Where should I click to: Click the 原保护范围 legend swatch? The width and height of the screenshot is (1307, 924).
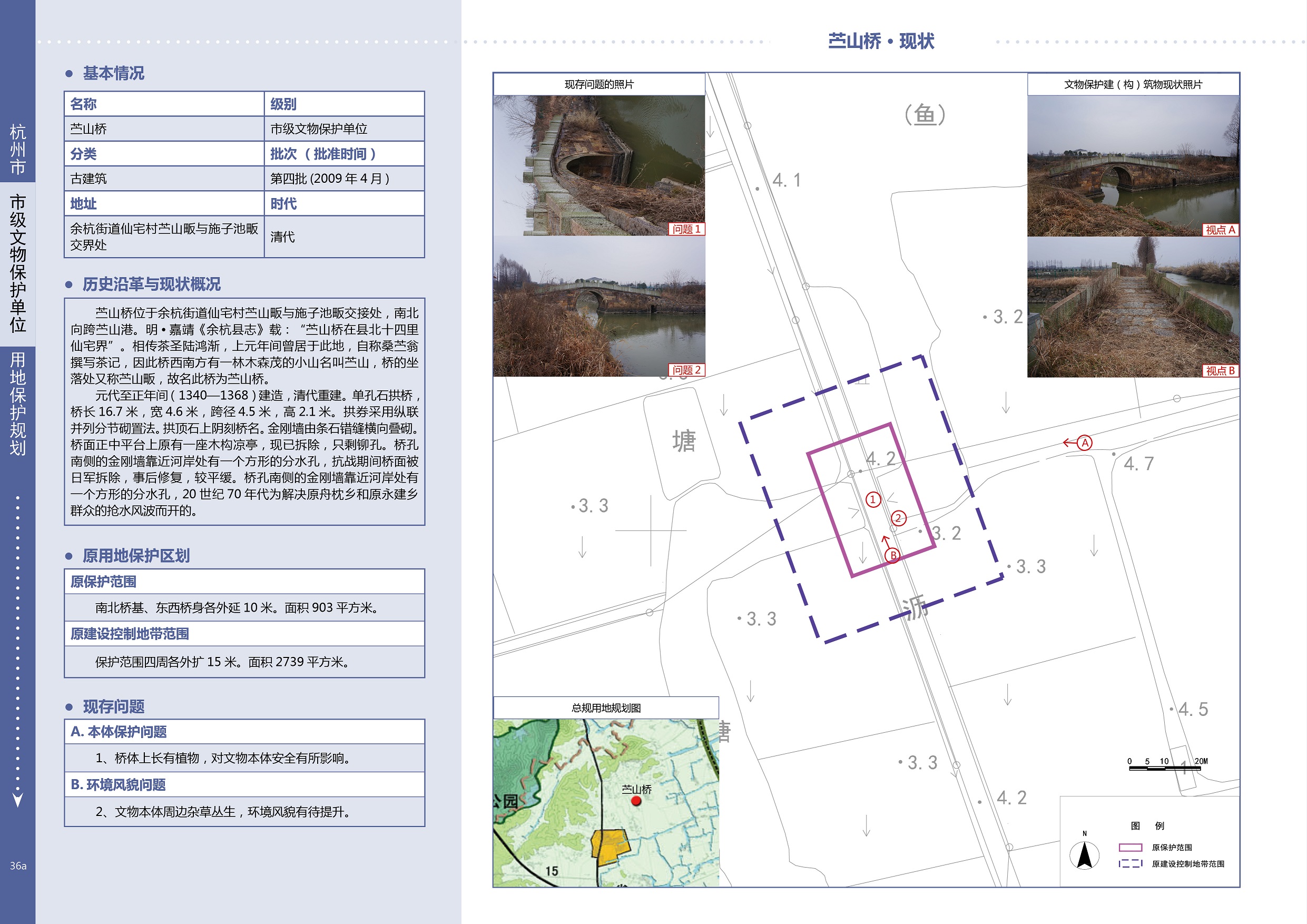click(1130, 847)
